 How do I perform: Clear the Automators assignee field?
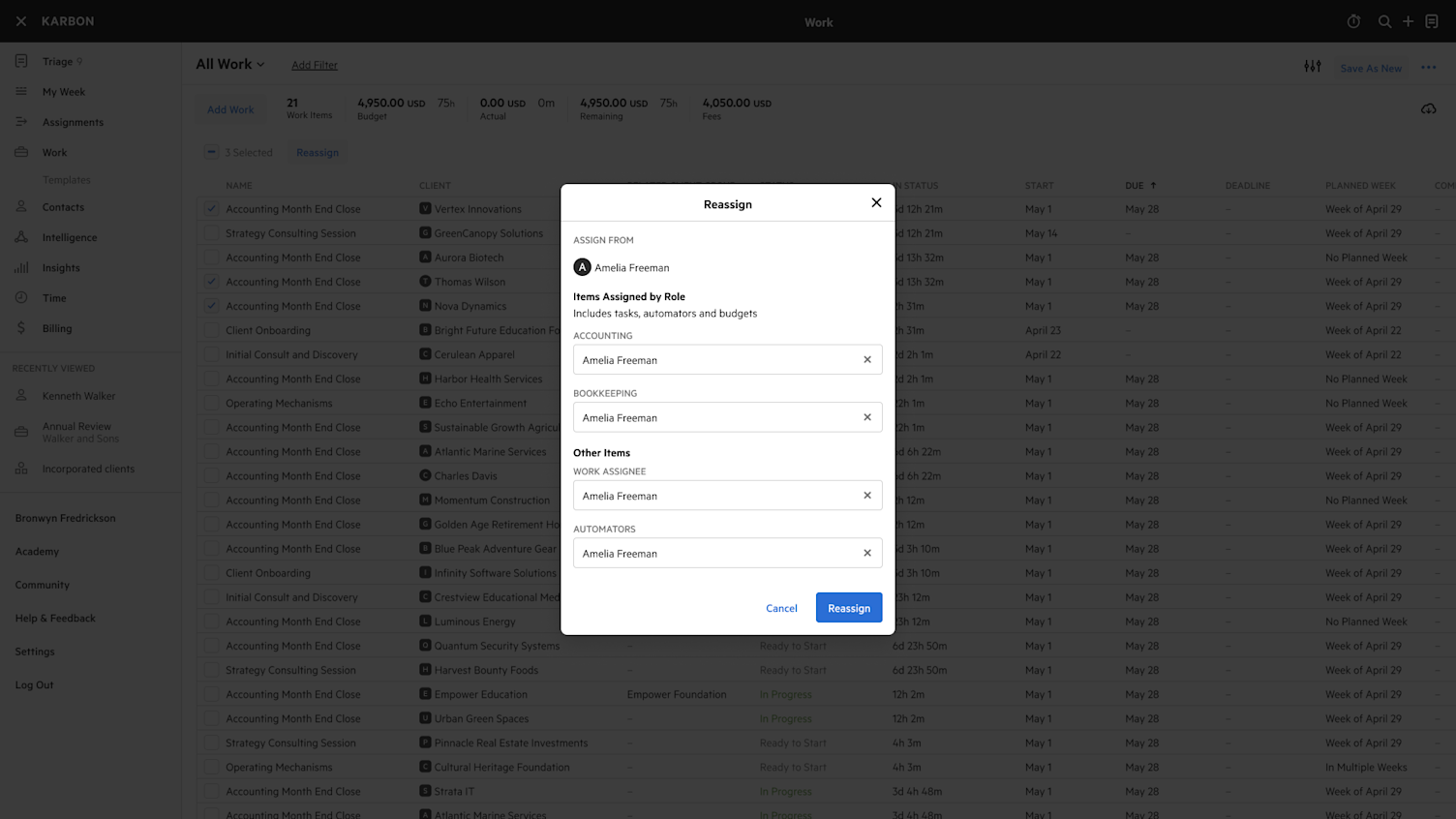pyautogui.click(x=867, y=553)
